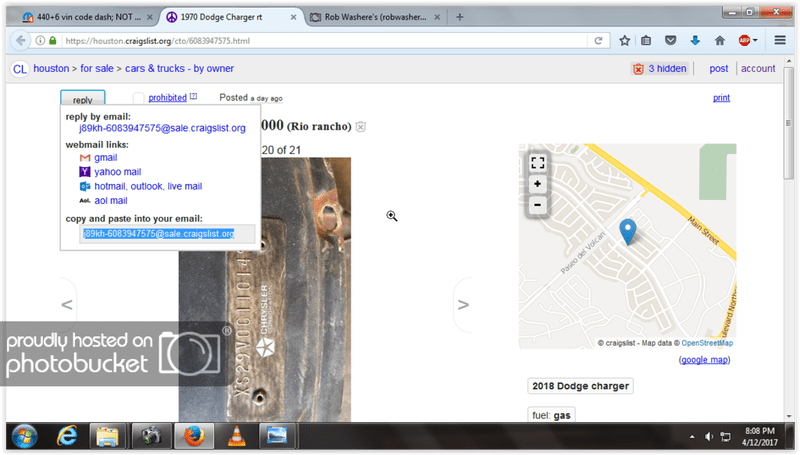Open hotmail, outlook, live mail link

pos(148,186)
